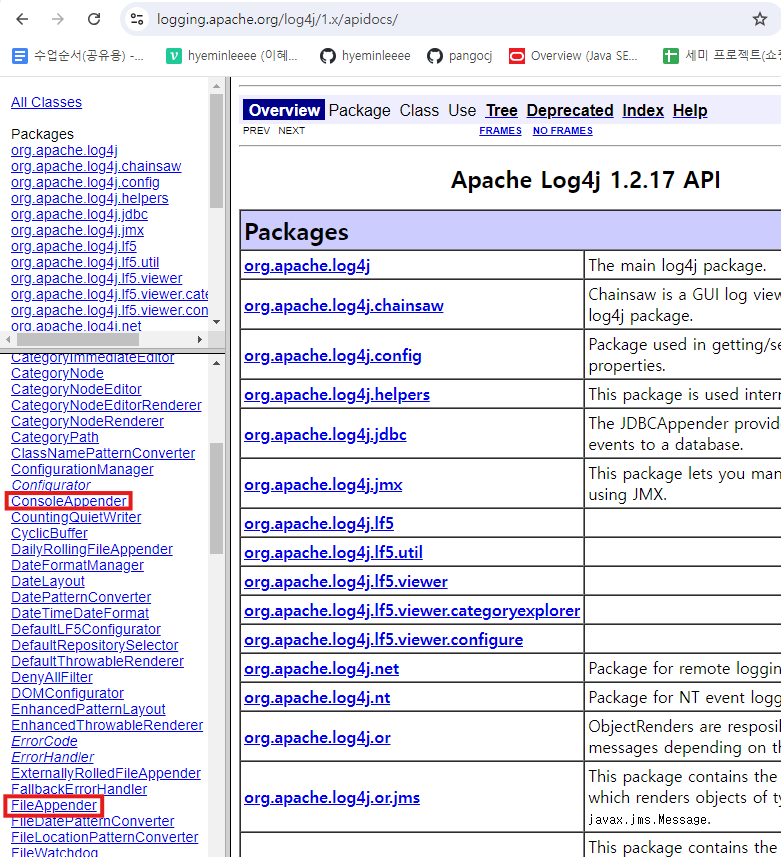This screenshot has width=781, height=857.
Task: Open org.apache.log4j.chainsaw in Packages table
Action: [x=344, y=306]
